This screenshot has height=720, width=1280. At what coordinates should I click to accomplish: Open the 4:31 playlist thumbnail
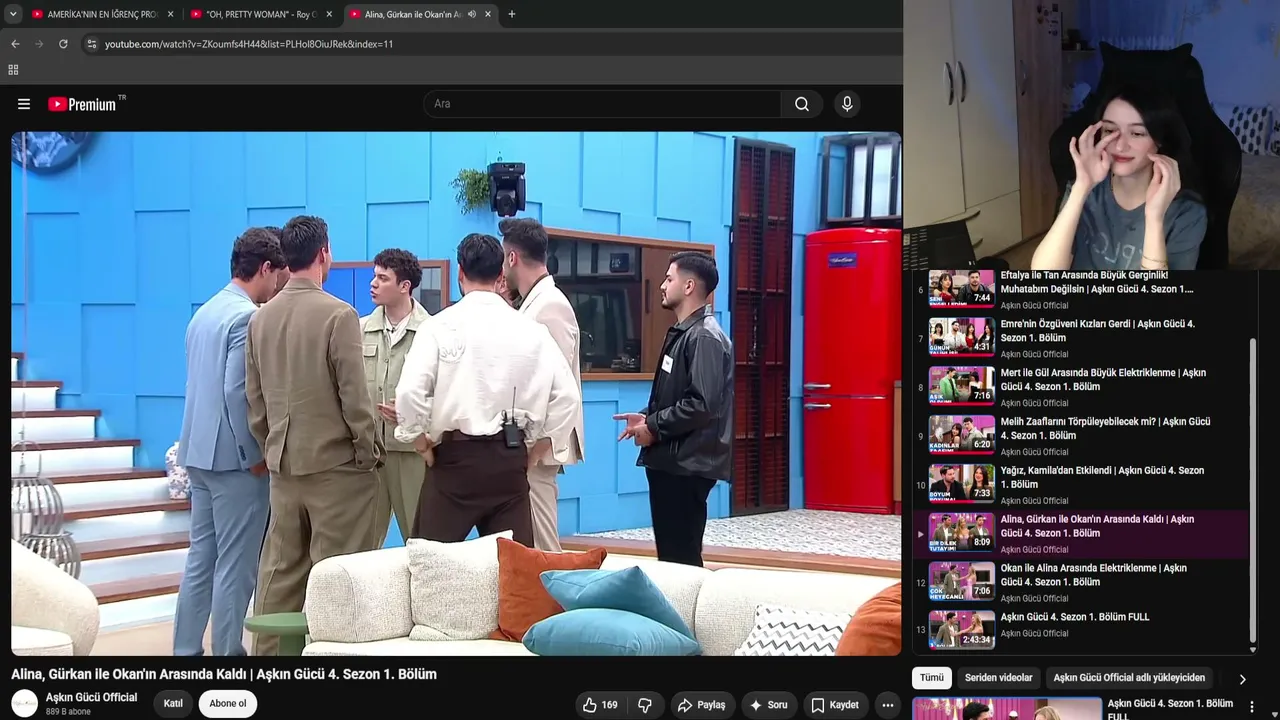click(962, 337)
